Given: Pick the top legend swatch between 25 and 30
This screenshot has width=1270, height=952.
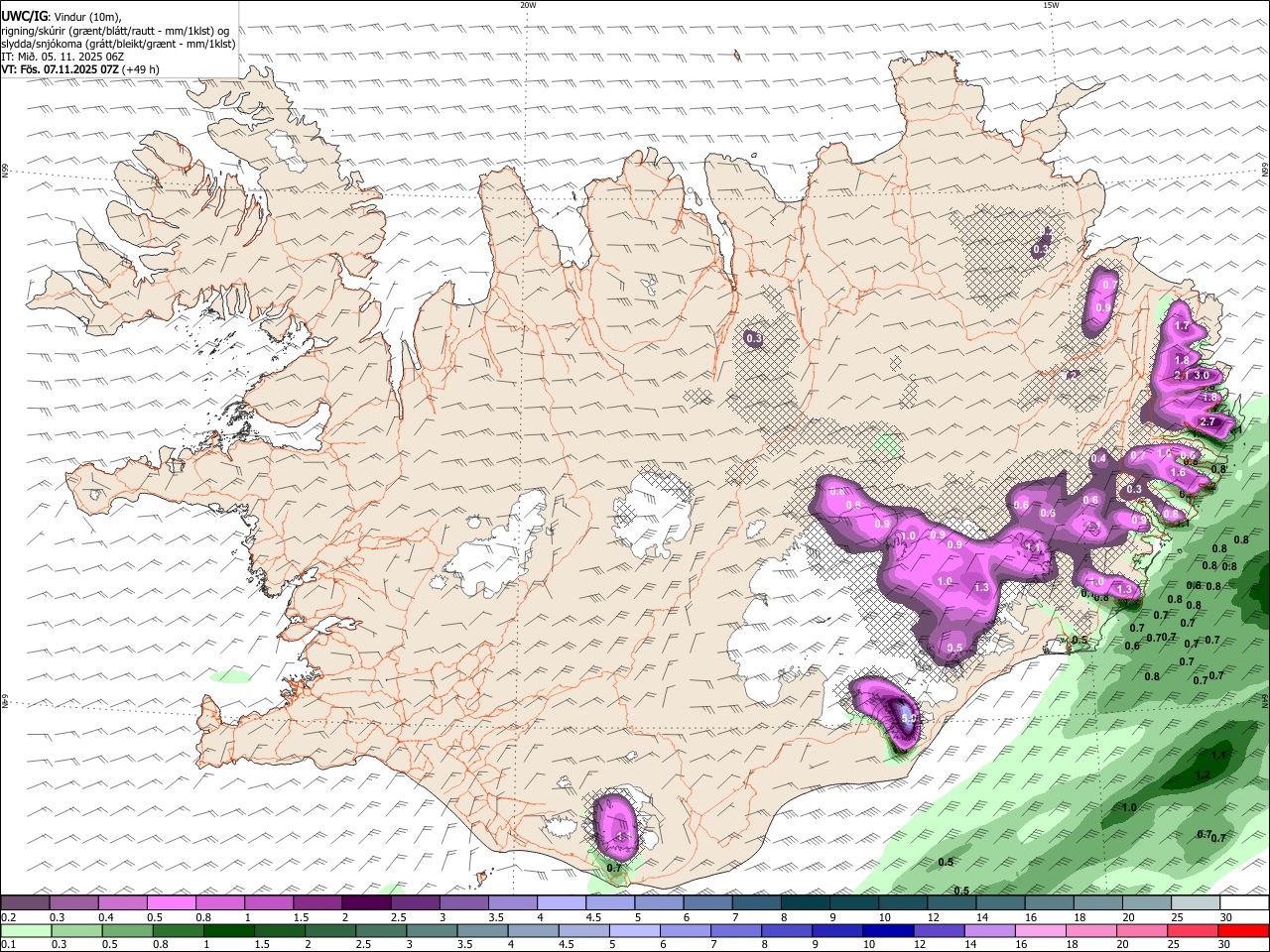Looking at the screenshot, I should [1195, 902].
